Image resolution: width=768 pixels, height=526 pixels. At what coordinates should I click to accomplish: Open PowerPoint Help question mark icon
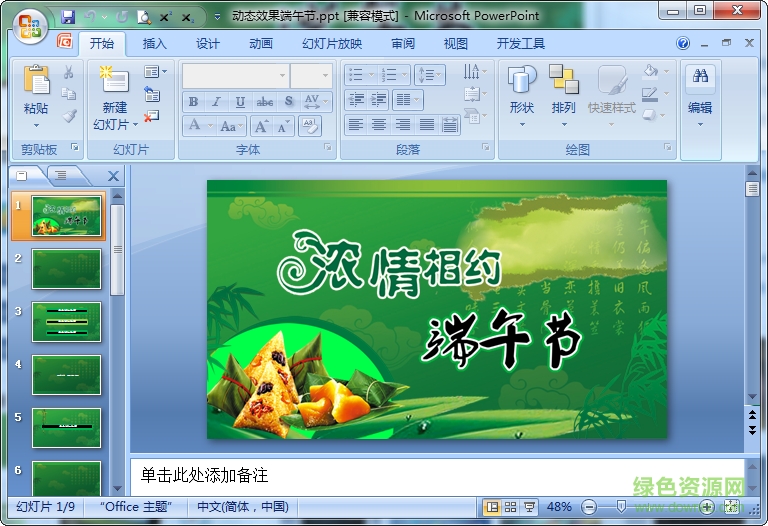tap(683, 44)
